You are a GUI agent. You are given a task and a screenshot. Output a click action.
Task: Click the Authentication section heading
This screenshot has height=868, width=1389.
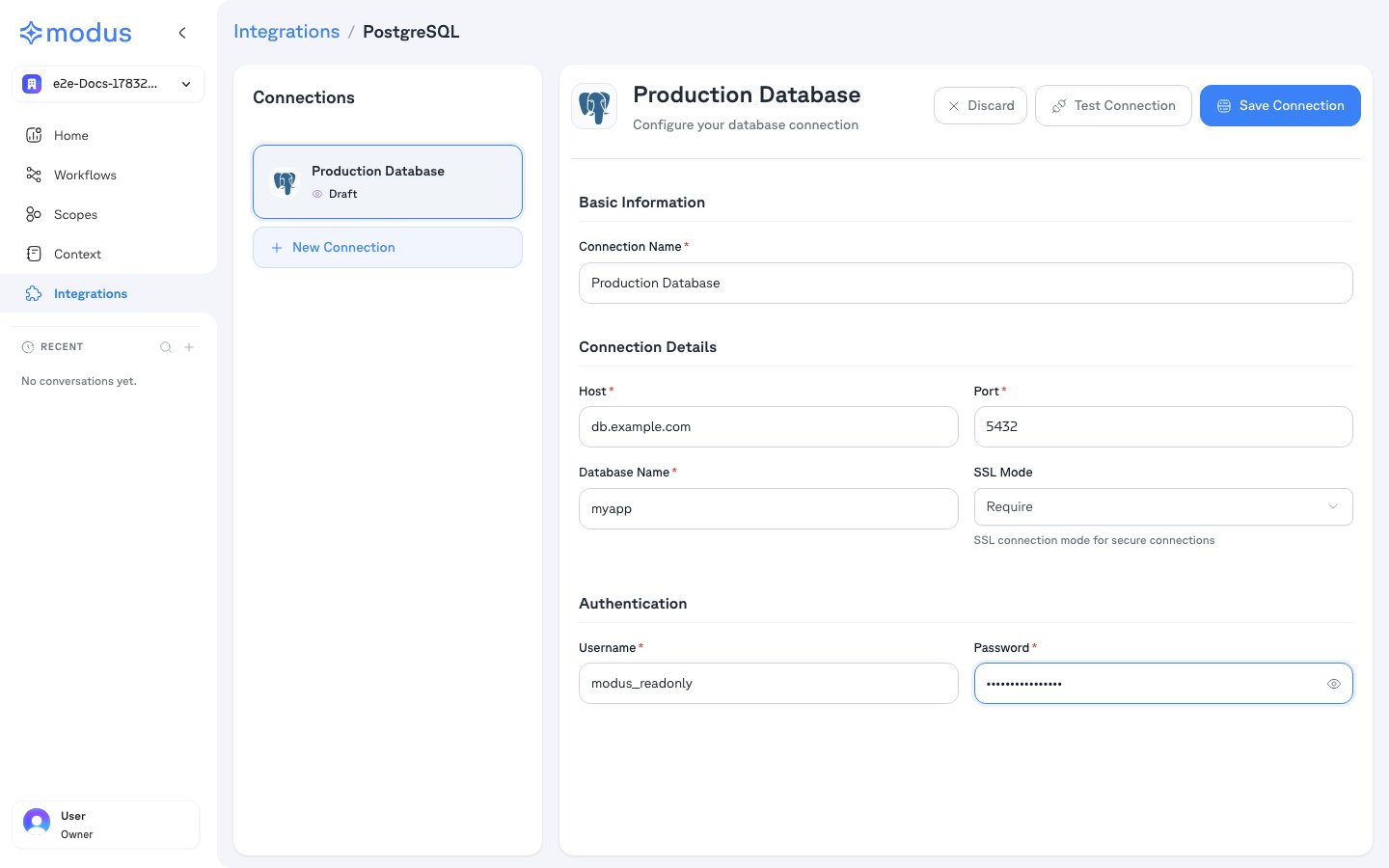tap(633, 604)
